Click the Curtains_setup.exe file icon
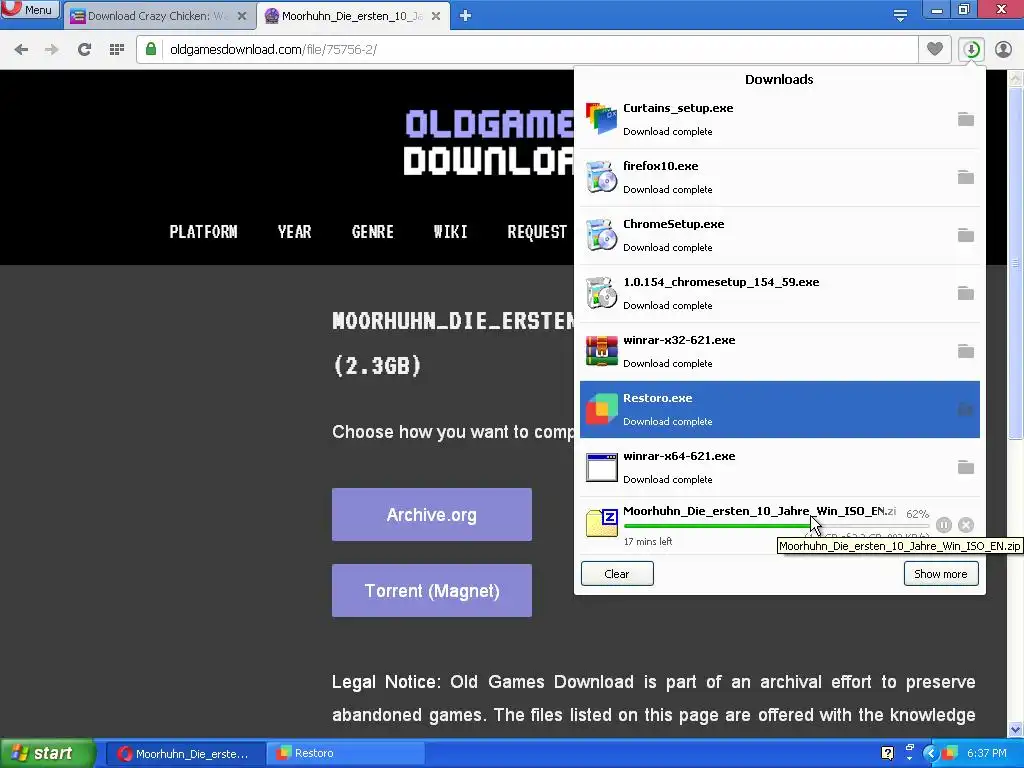The width and height of the screenshot is (1024, 768). (x=601, y=119)
